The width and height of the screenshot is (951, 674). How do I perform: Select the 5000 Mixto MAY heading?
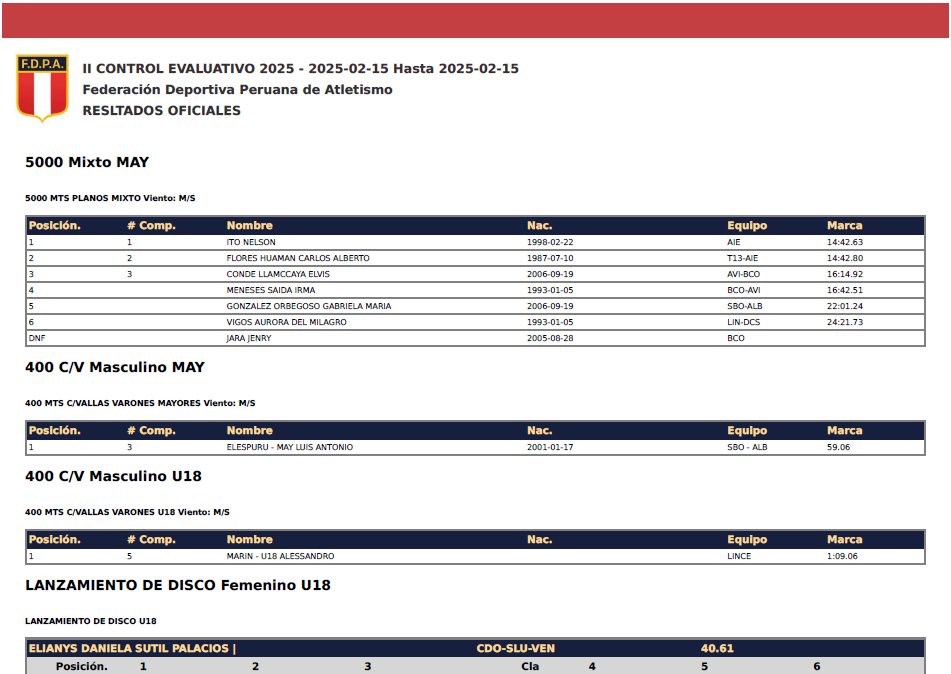(x=87, y=162)
